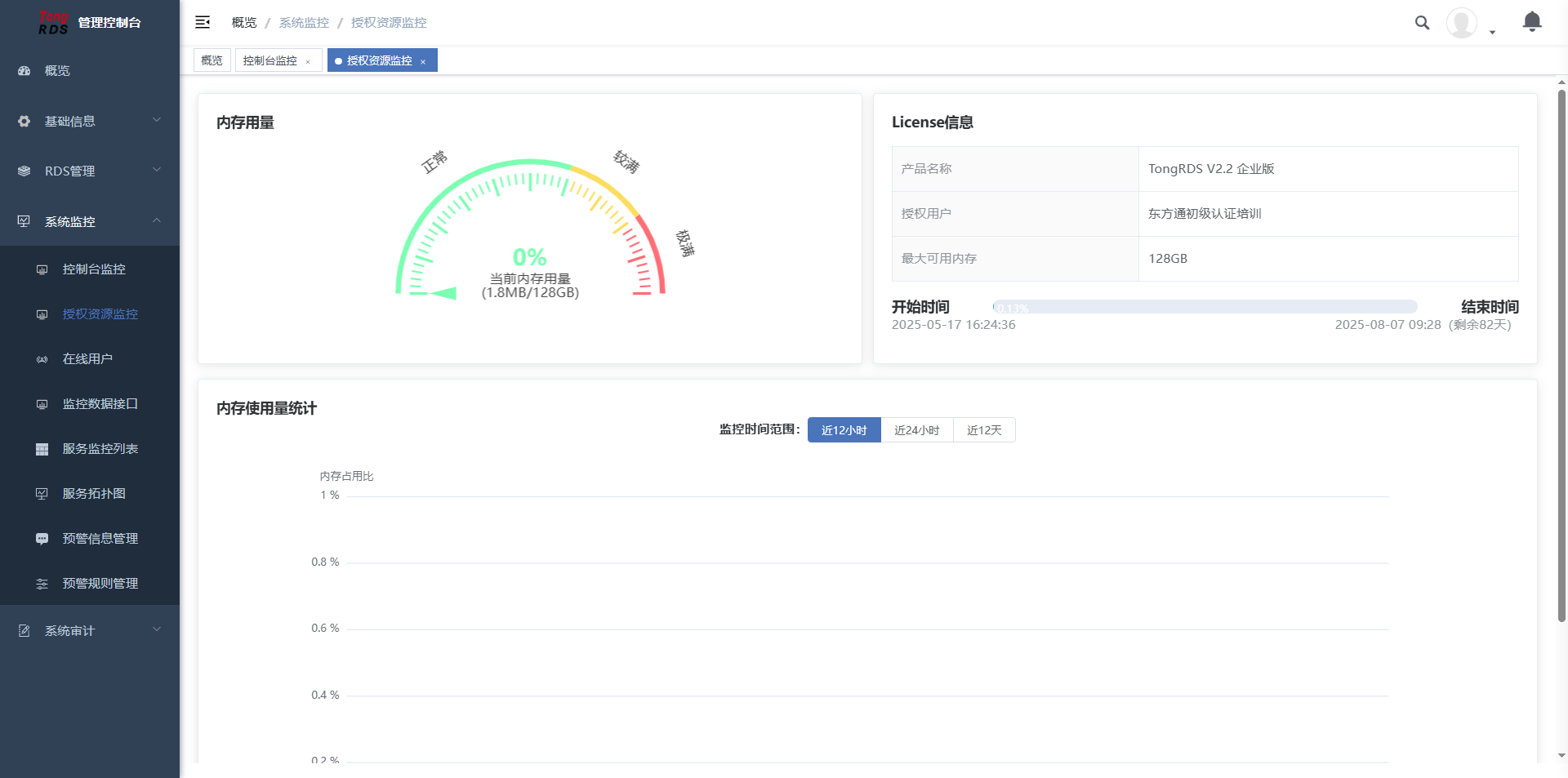This screenshot has width=1568, height=778.
Task: Click the license time progress bar
Action: pos(1205,307)
